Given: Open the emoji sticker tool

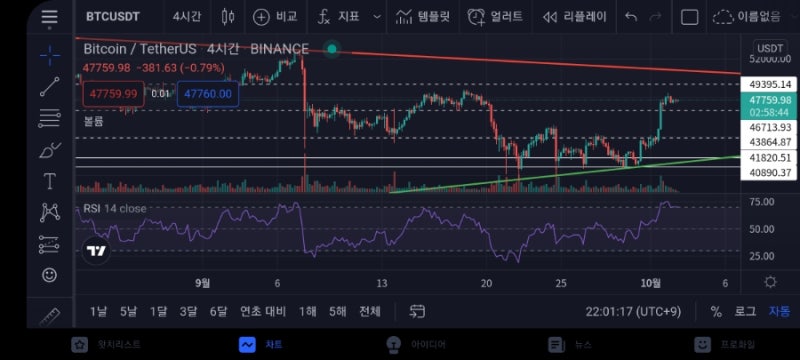Looking at the screenshot, I should tap(49, 275).
